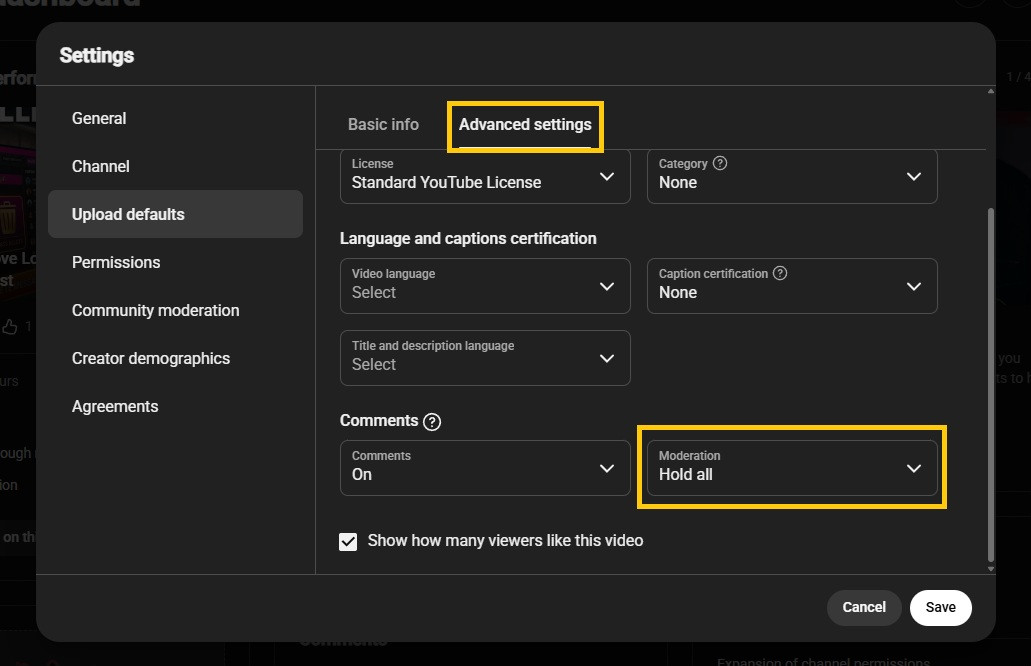Open the Category help question mark icon
The height and width of the screenshot is (666, 1031).
coord(720,163)
